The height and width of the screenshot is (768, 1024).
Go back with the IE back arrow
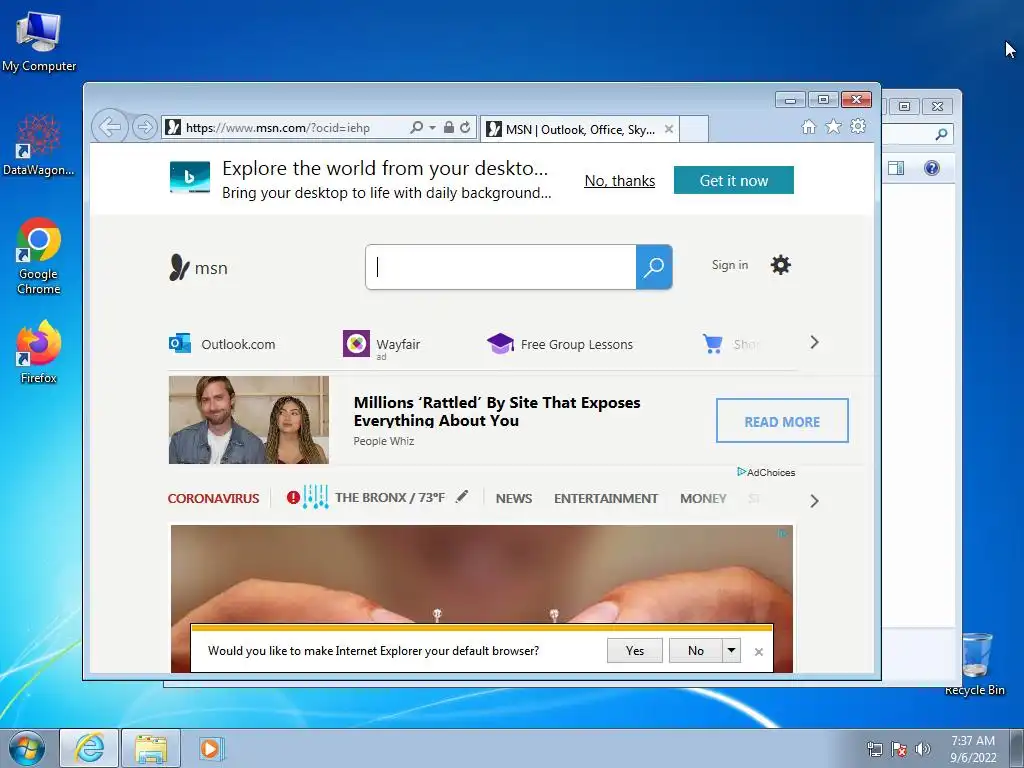pyautogui.click(x=109, y=127)
